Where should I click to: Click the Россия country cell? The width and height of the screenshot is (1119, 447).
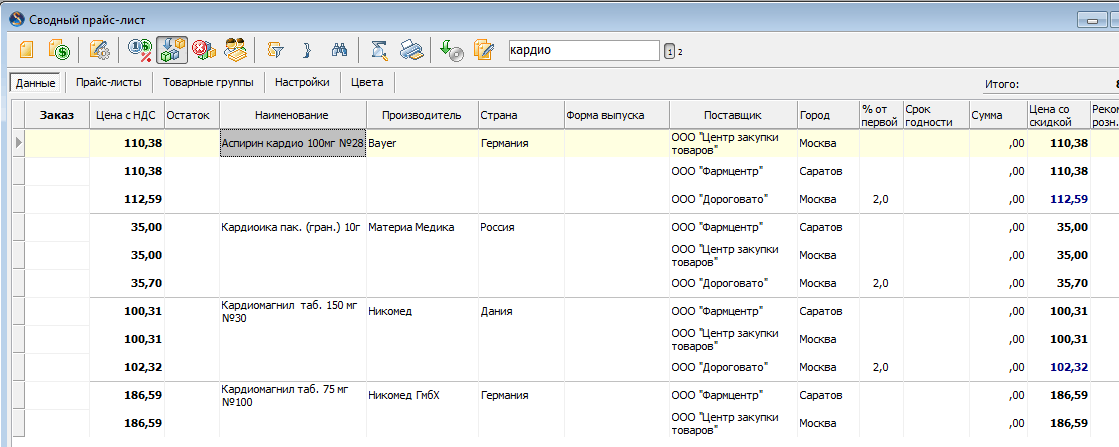520,227
